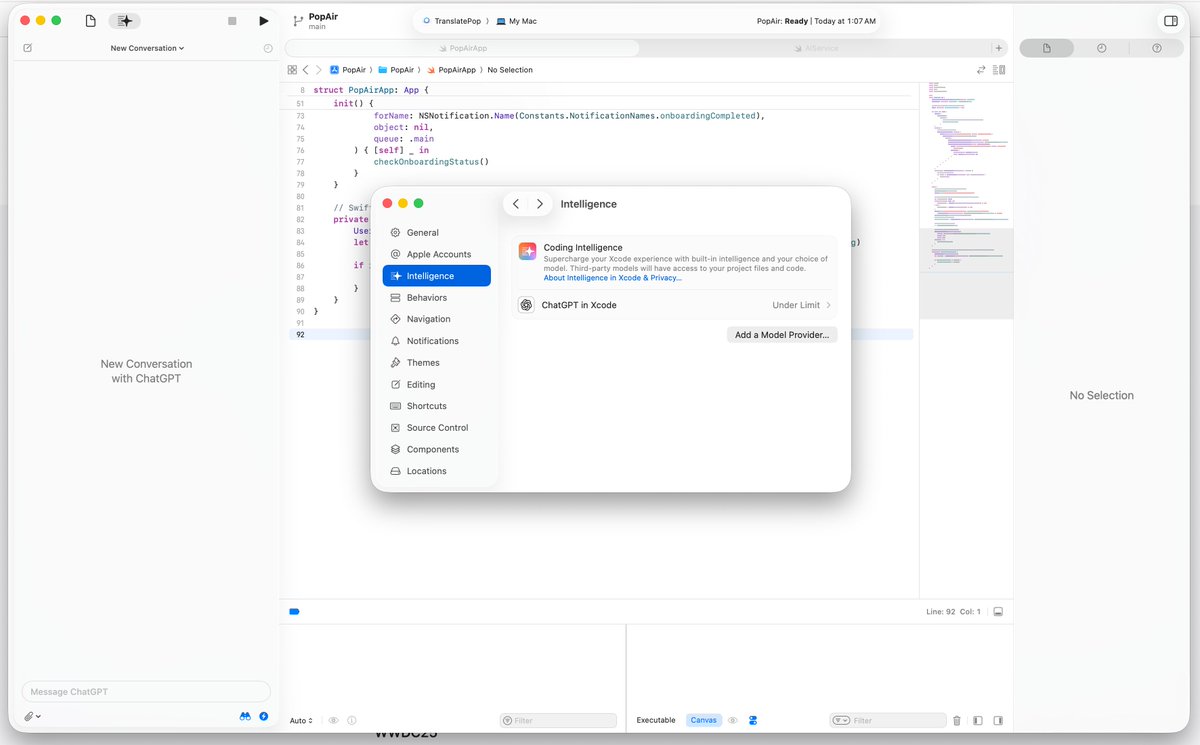
Task: Click Quick Look eye icon in variables view
Action: (334, 720)
